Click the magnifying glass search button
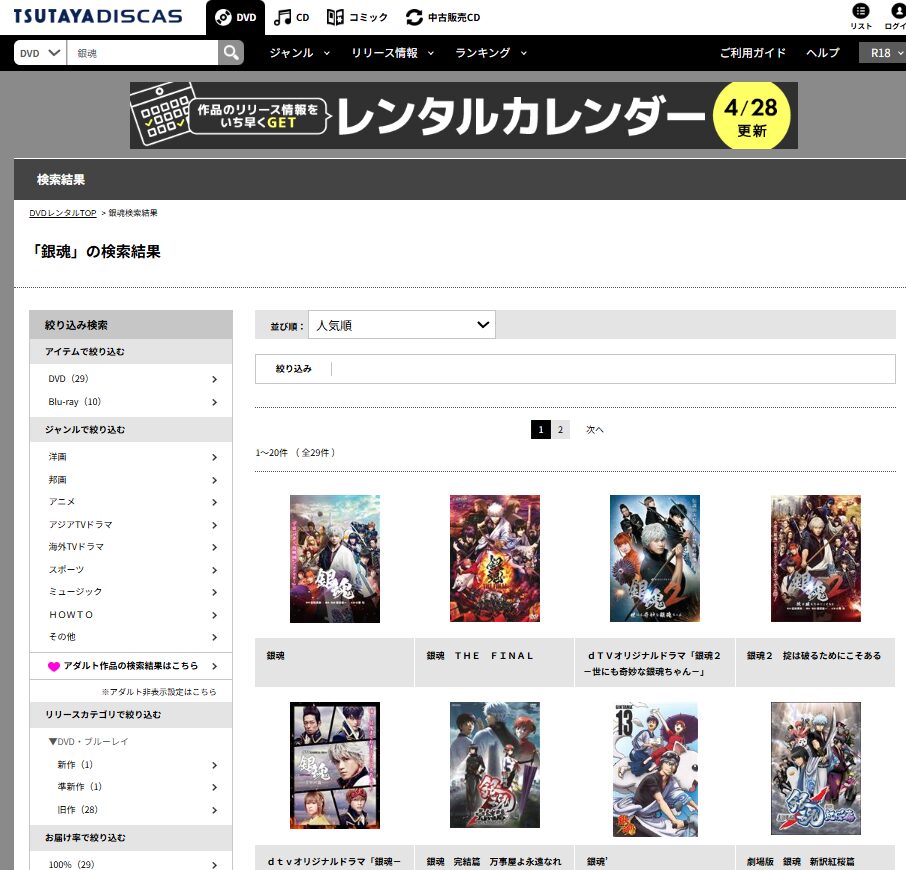The image size is (906, 870). [231, 53]
